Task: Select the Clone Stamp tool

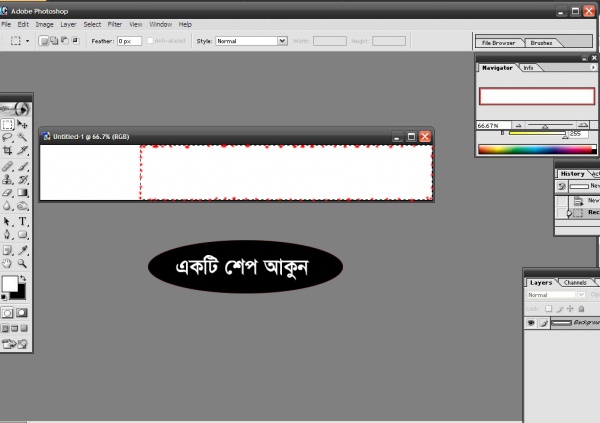Action: pos(7,179)
